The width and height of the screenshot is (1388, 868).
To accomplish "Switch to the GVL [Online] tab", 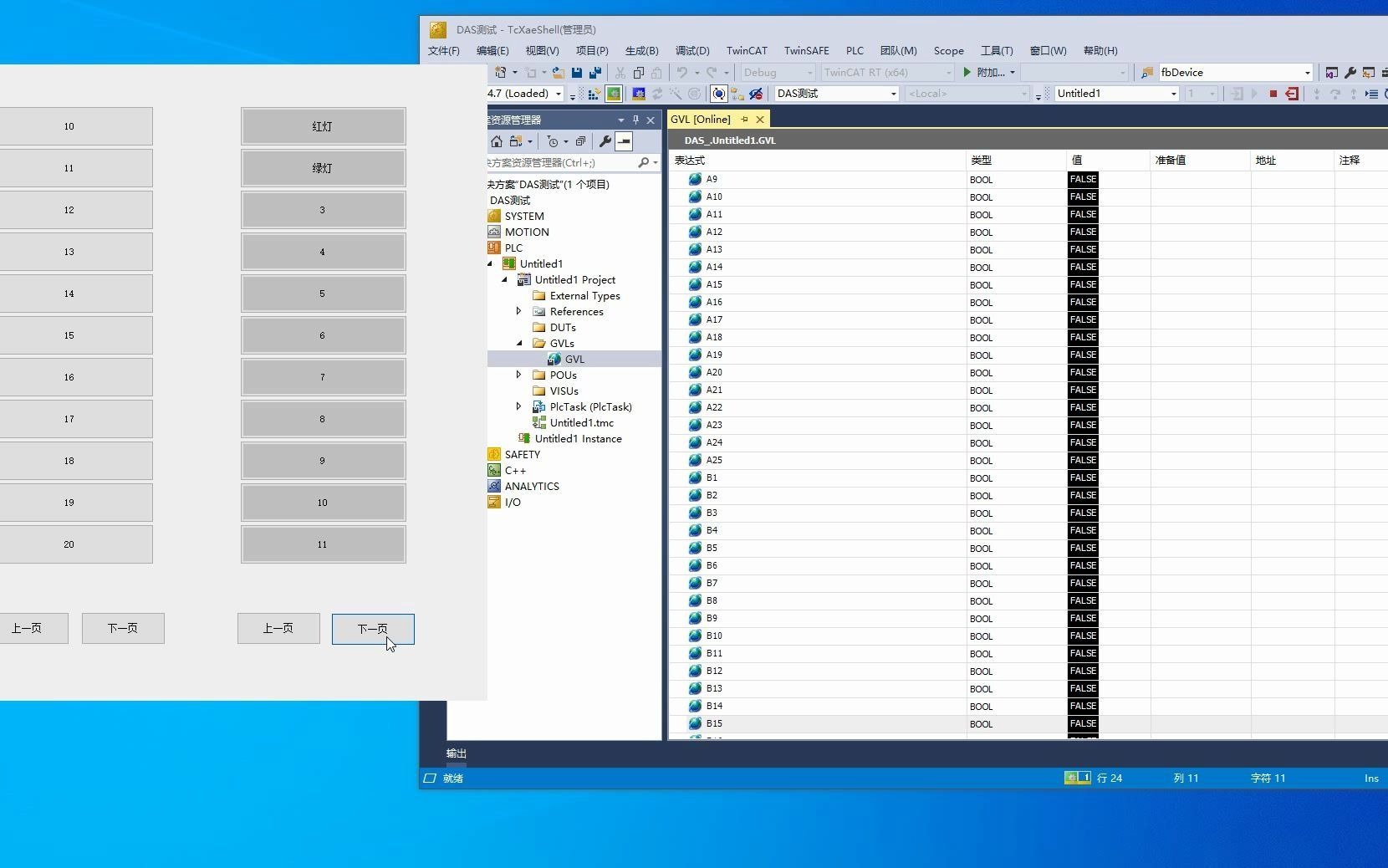I will pyautogui.click(x=702, y=120).
